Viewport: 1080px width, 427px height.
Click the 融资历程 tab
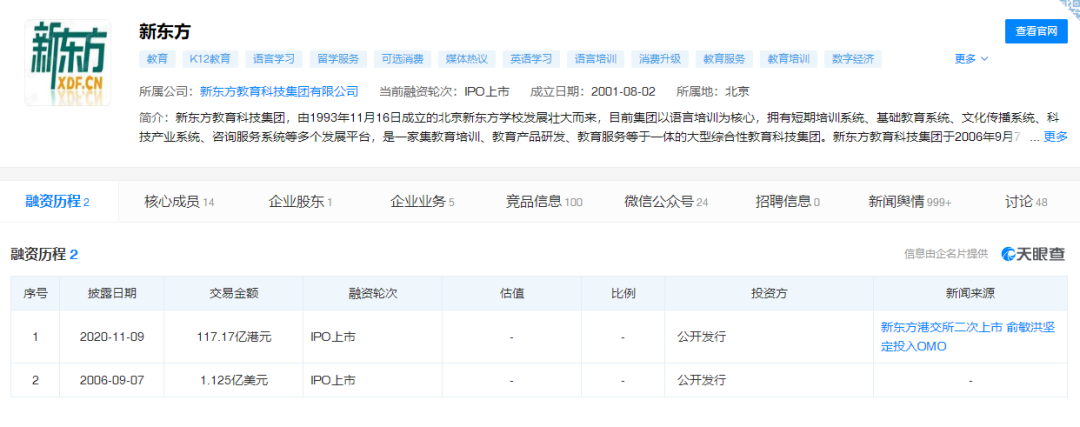pos(57,202)
